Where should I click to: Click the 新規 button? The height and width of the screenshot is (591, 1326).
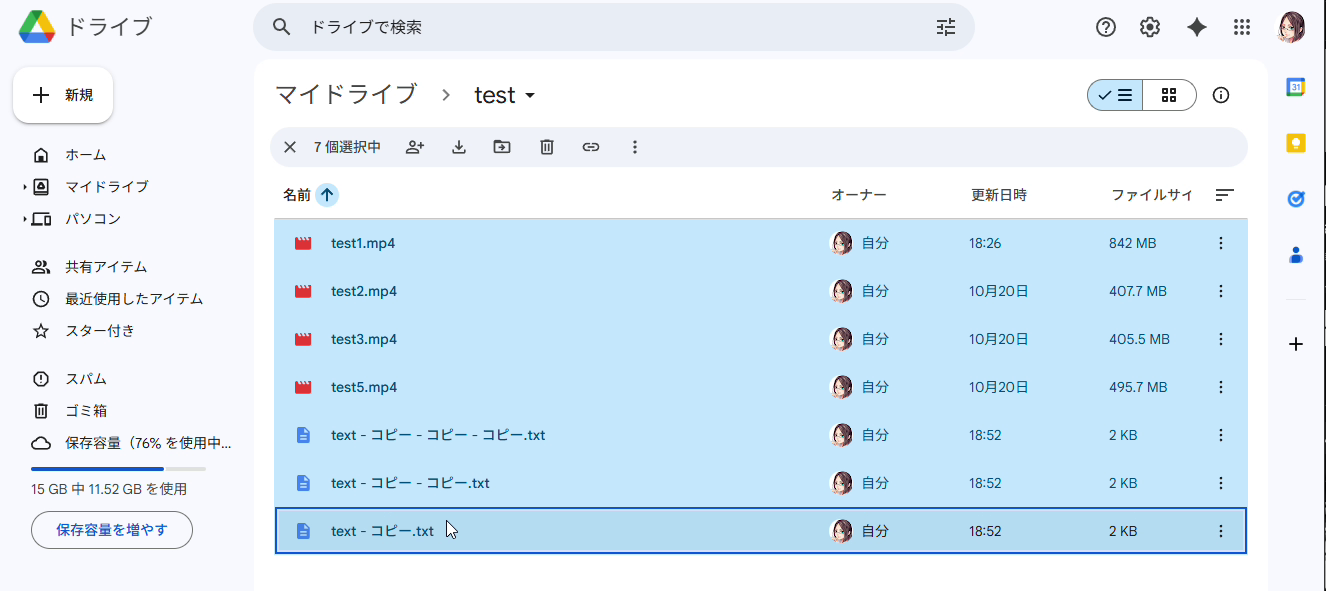(63, 95)
